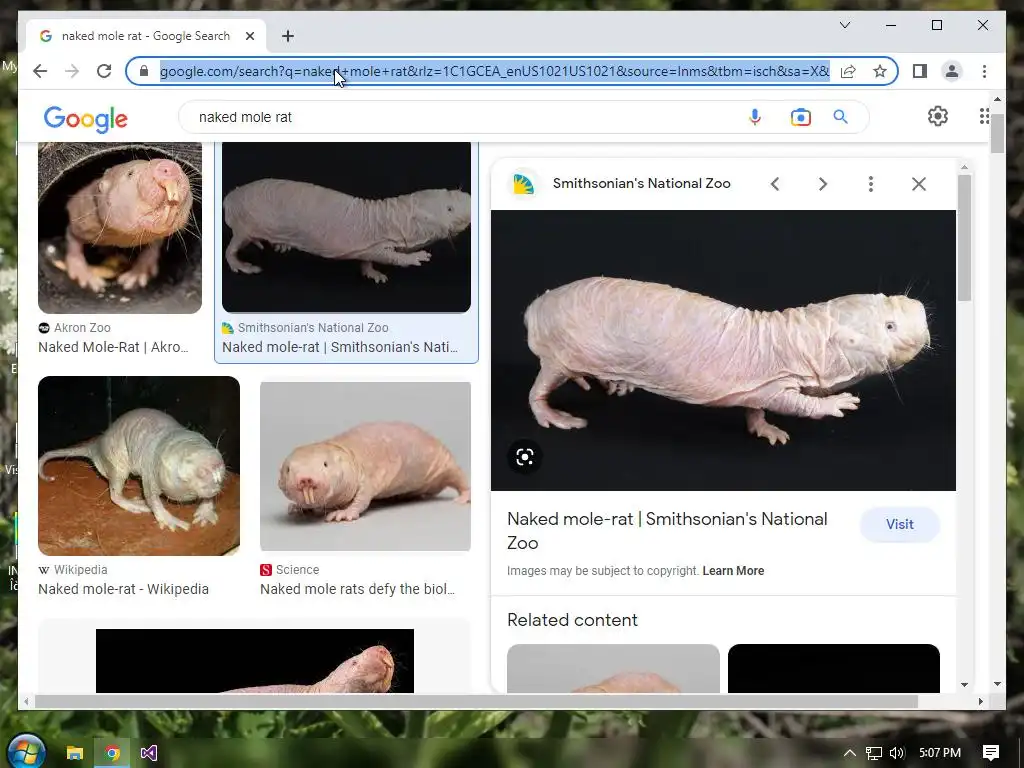
Task: Select the naked mole rat Google Search tab
Action: 145,36
